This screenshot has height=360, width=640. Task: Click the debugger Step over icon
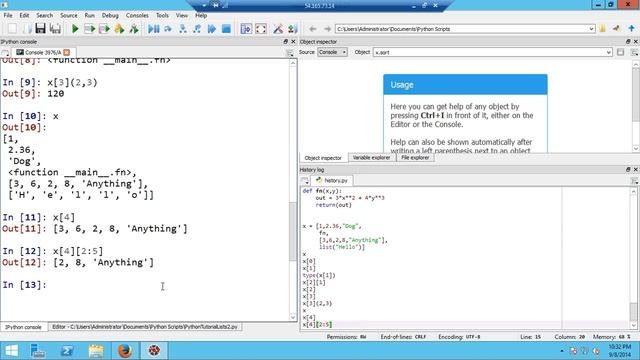tap(168, 29)
